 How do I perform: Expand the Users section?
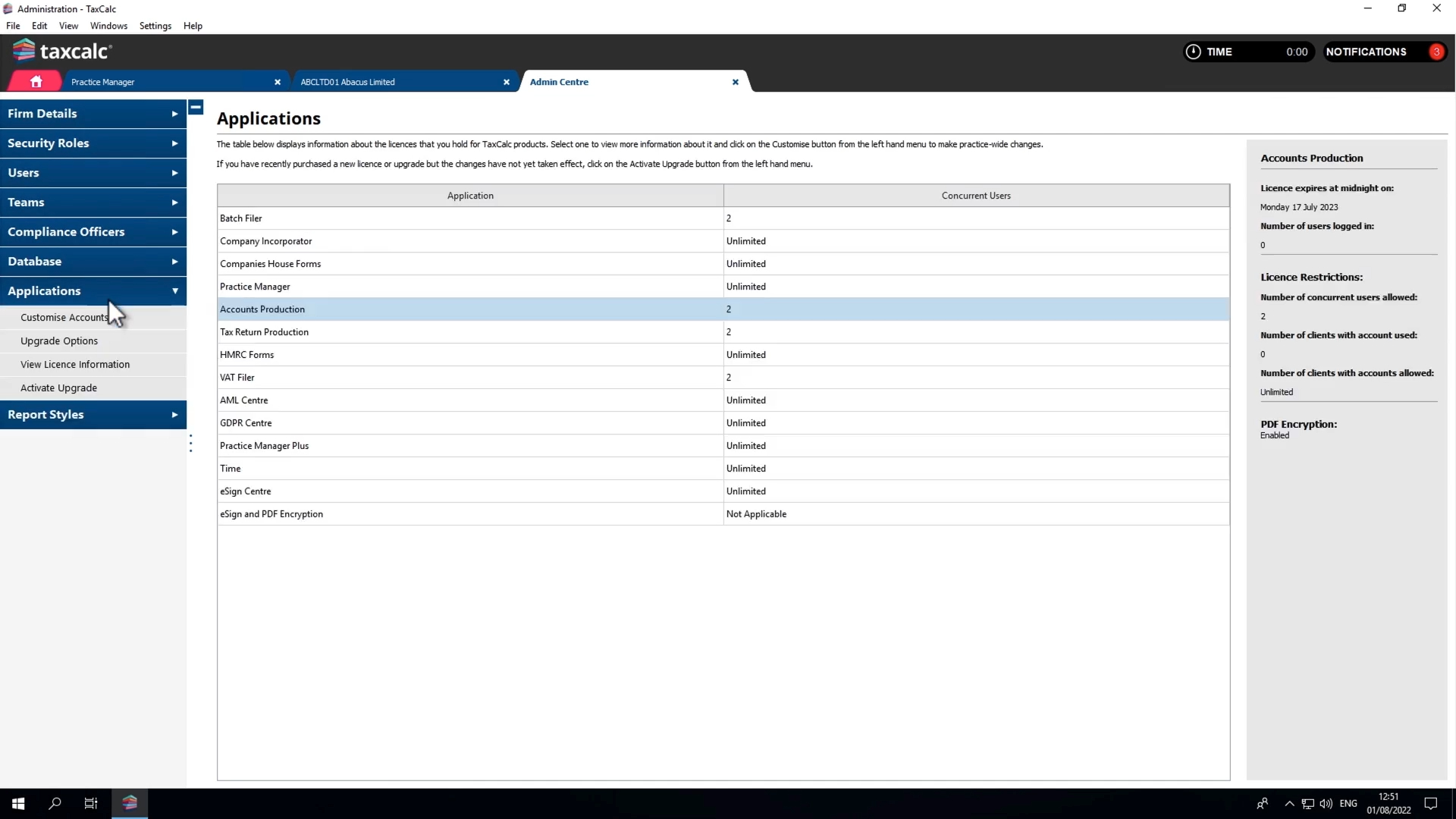tap(93, 173)
